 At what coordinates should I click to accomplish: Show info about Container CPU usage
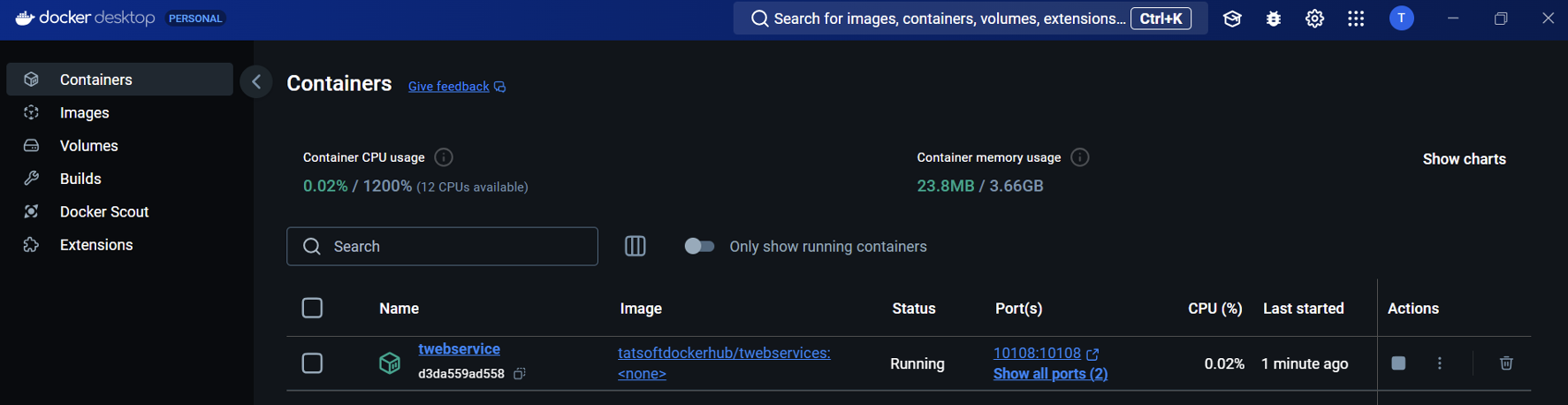pyautogui.click(x=444, y=157)
